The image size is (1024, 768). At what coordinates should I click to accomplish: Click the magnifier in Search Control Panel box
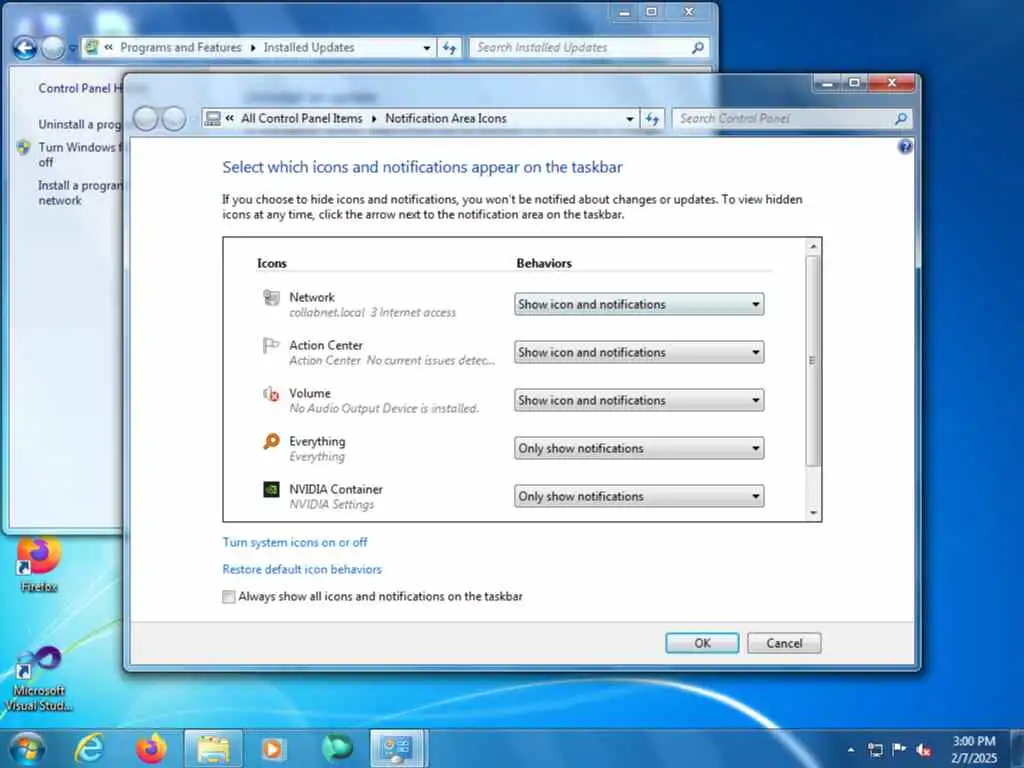901,119
